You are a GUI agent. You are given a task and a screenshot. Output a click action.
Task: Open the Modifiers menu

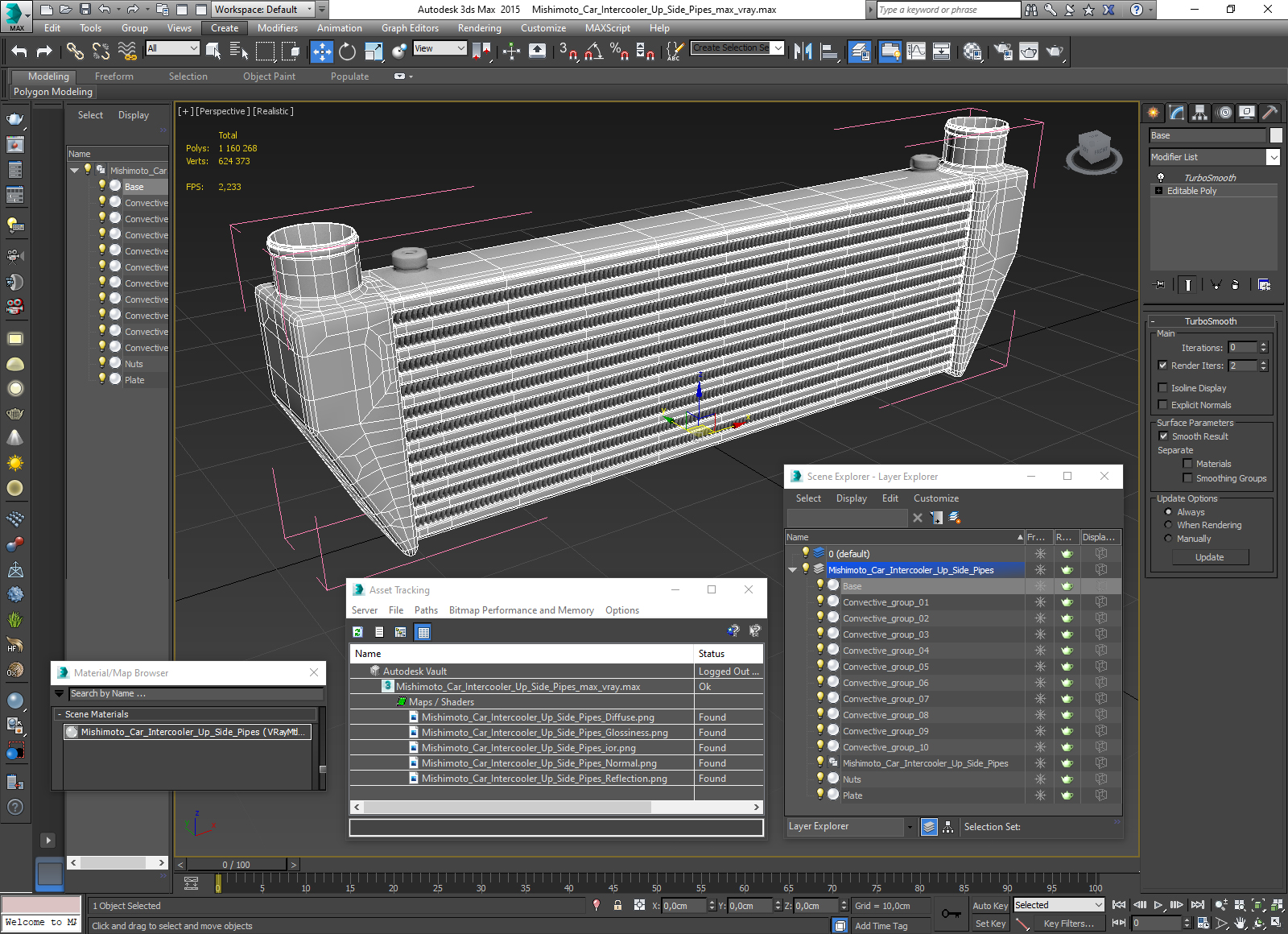click(x=278, y=28)
